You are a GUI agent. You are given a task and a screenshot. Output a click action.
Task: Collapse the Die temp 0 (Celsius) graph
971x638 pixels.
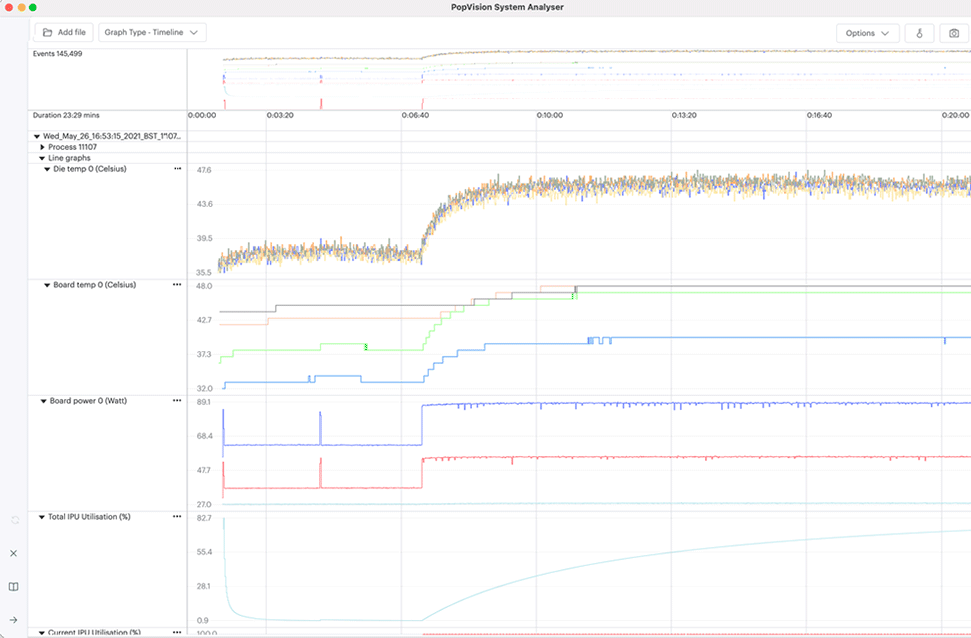coord(47,168)
